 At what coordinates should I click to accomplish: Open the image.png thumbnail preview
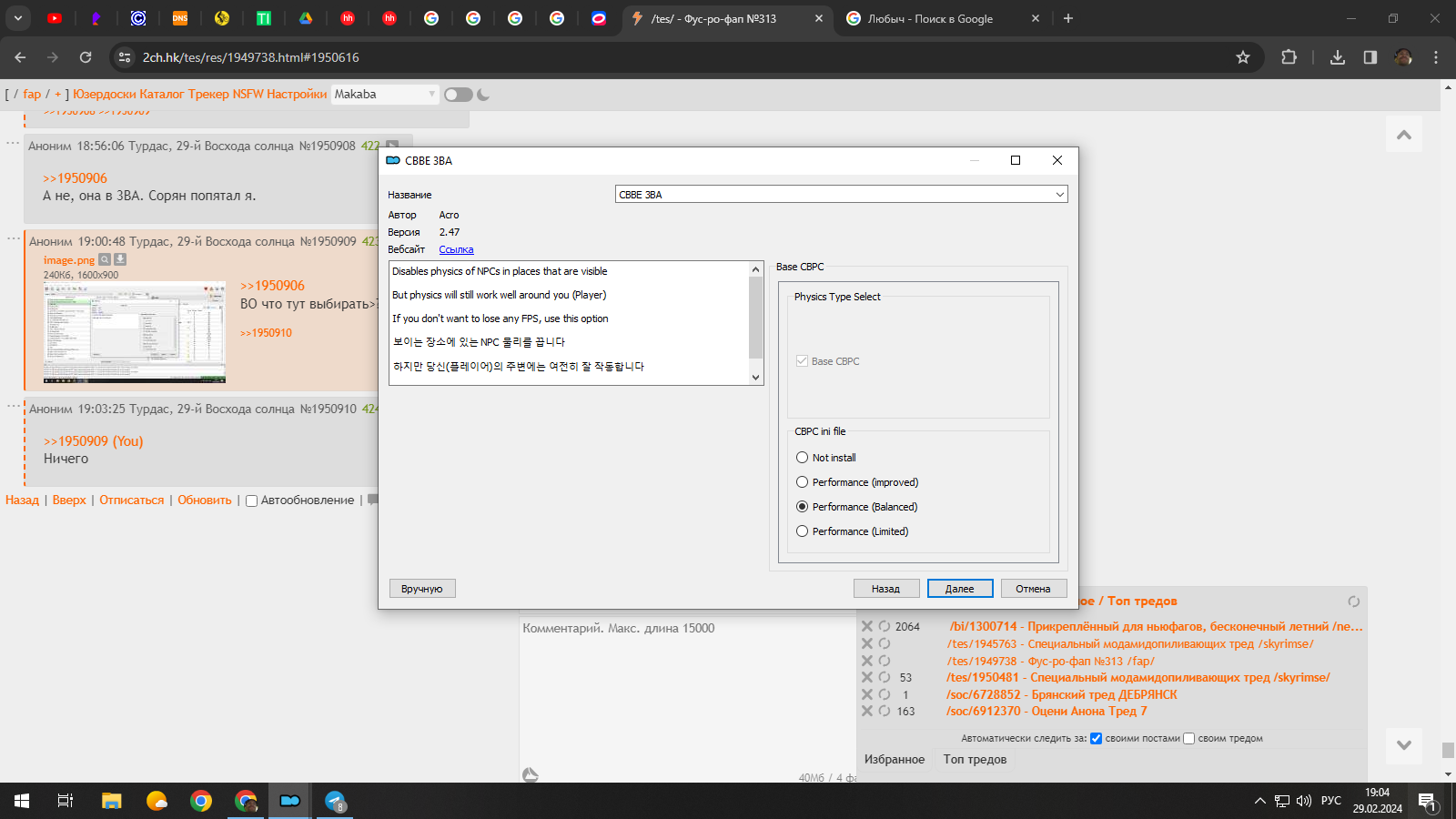coord(135,332)
